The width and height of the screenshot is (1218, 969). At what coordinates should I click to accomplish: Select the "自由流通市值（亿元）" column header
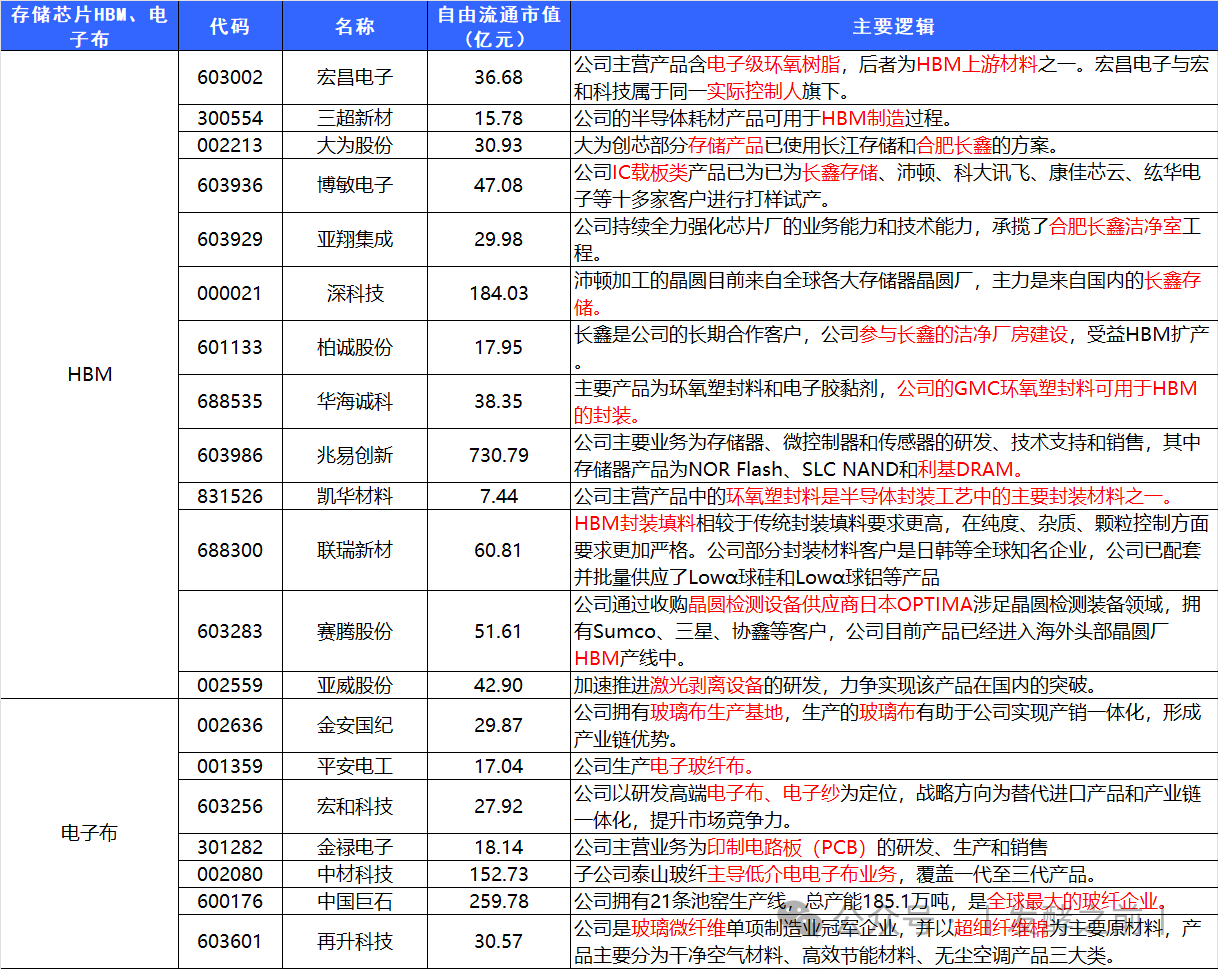tap(499, 27)
